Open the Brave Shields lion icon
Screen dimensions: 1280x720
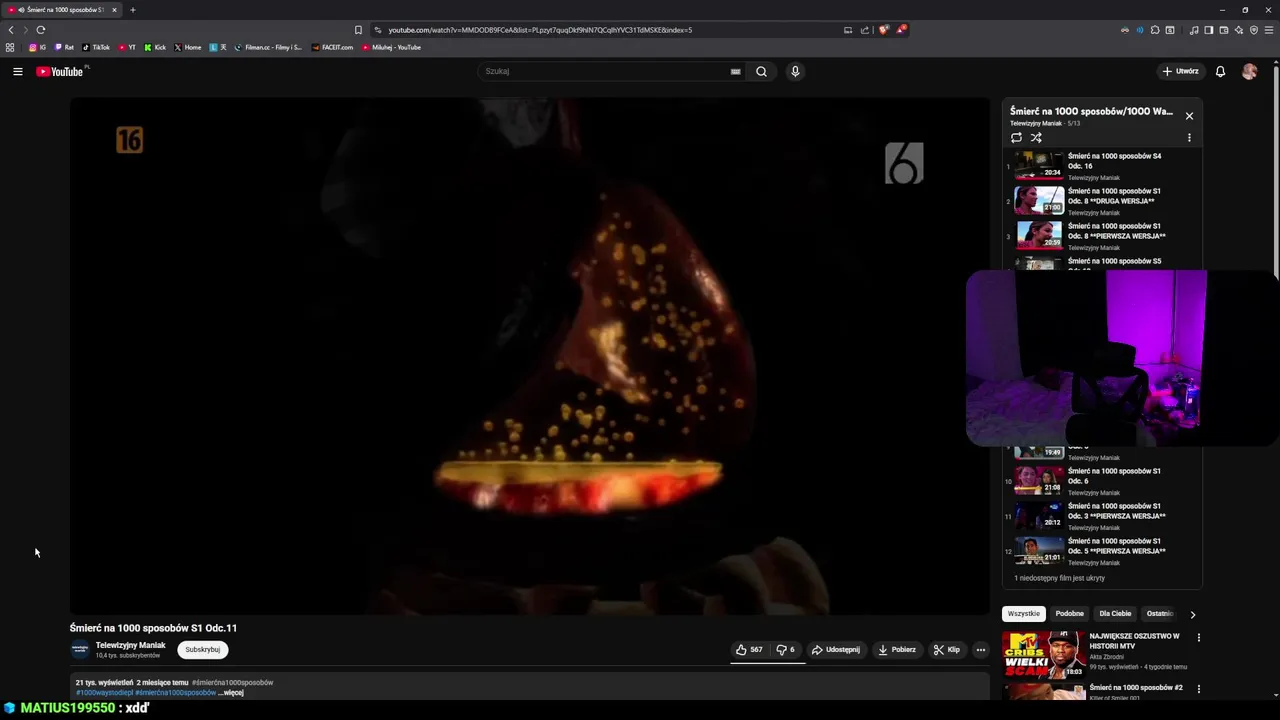point(883,30)
